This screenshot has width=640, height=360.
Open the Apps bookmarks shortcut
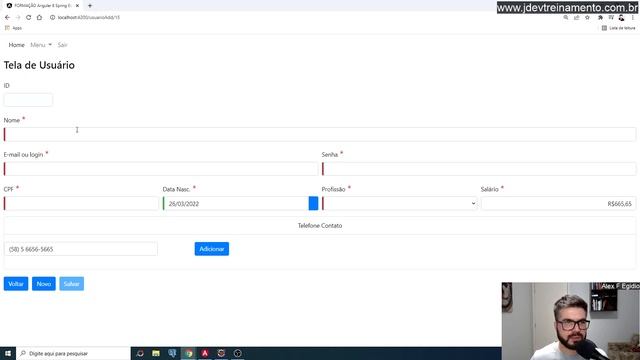[13, 28]
